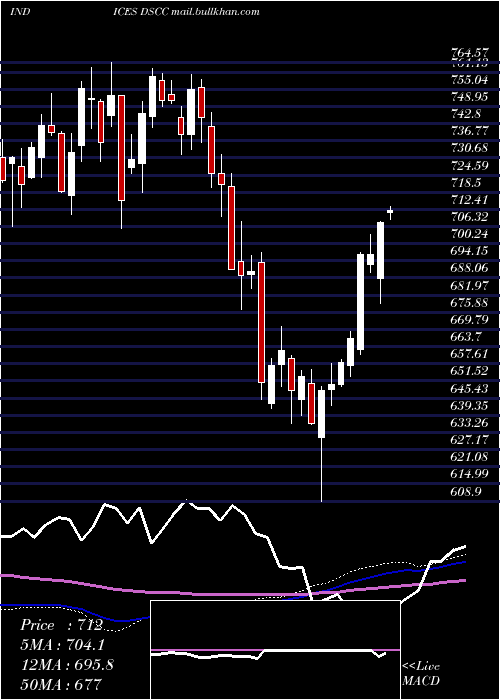Click the 736.77 price label
The width and height of the screenshot is (500, 700).
click(x=470, y=131)
